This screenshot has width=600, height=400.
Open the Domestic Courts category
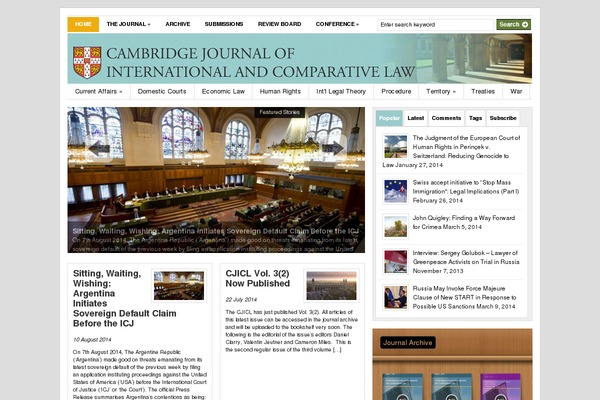(x=162, y=91)
